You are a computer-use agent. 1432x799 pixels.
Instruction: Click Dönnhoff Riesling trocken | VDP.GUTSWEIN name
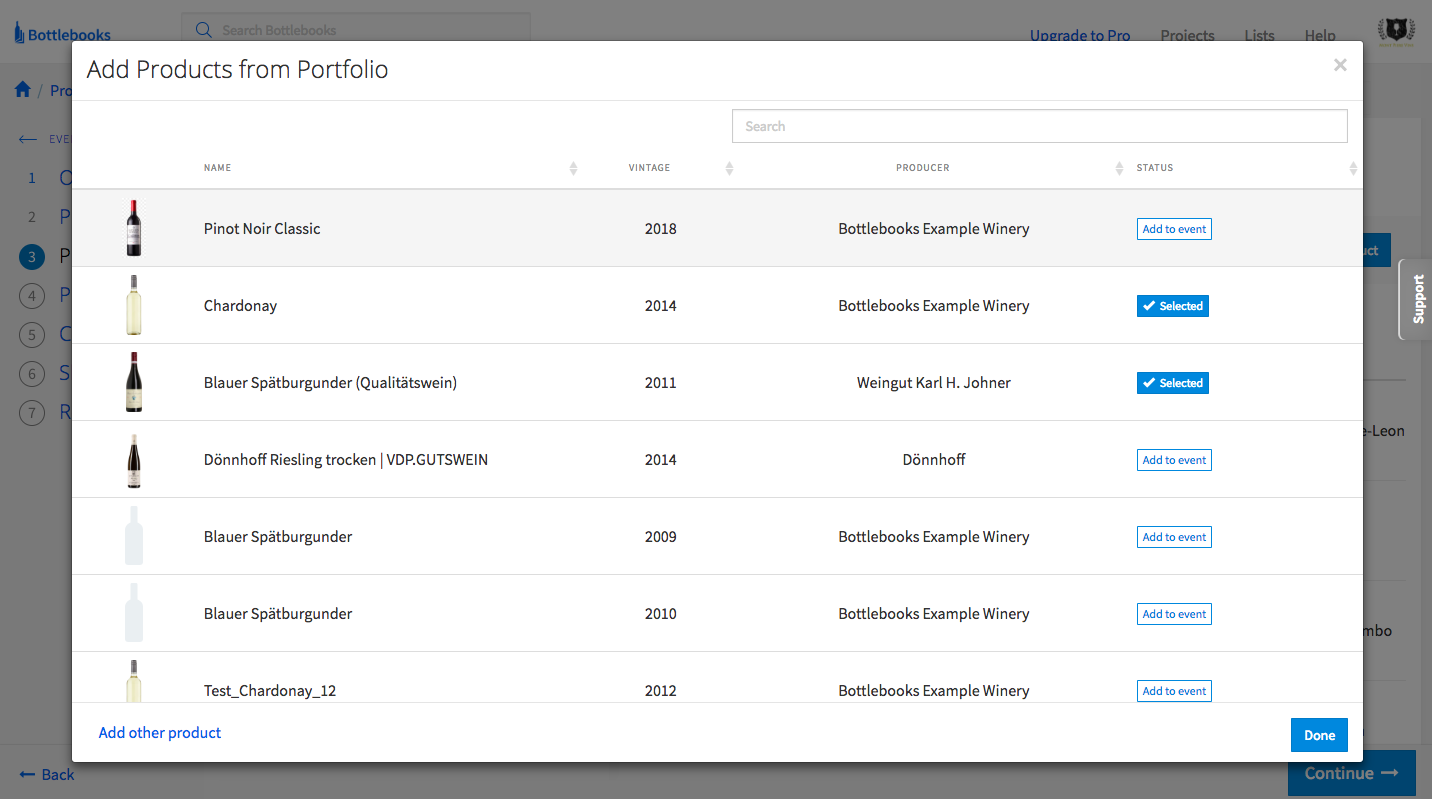pos(346,460)
